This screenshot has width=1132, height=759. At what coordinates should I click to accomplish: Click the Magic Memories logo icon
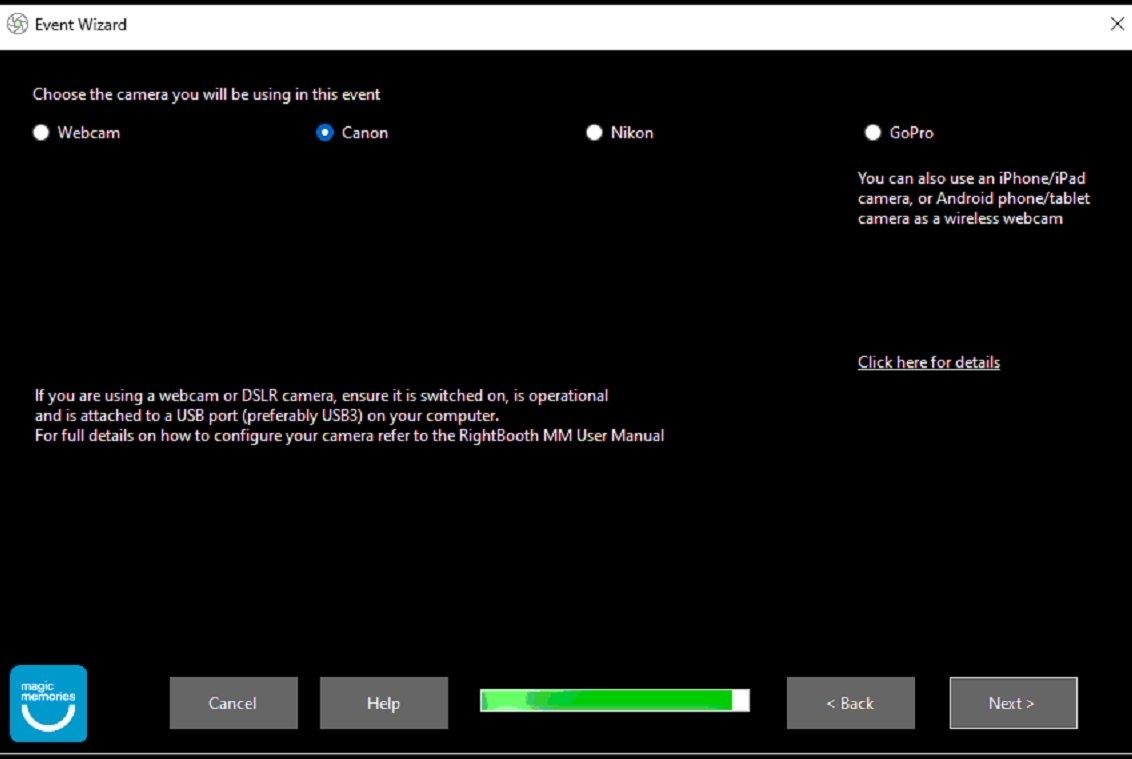click(x=48, y=703)
